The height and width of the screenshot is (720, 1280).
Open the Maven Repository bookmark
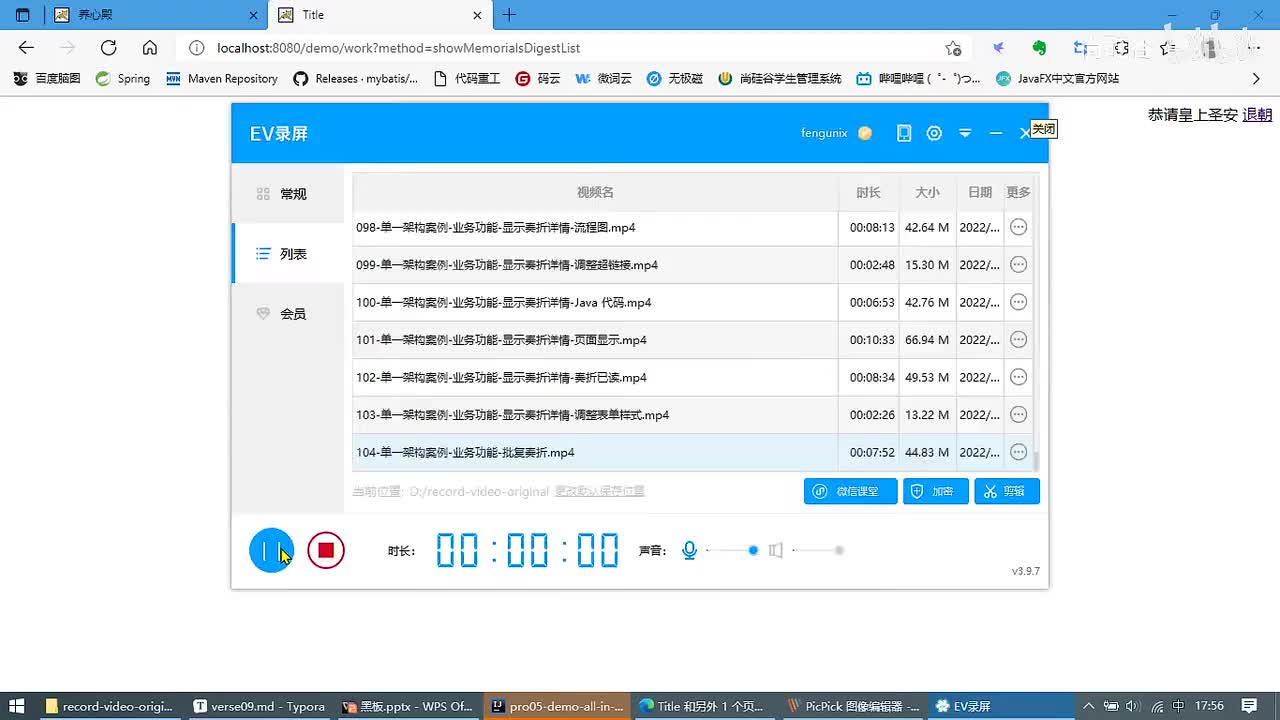point(222,78)
